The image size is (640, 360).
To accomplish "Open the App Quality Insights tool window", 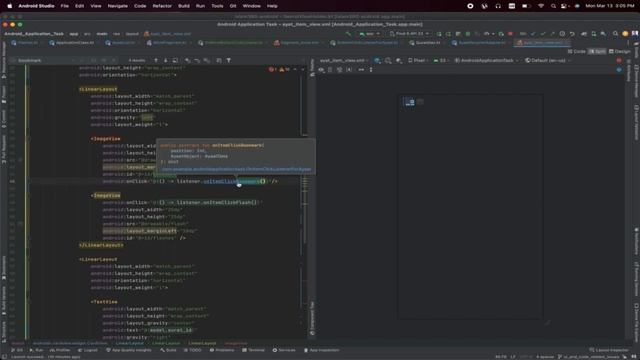I will [x=129, y=350].
